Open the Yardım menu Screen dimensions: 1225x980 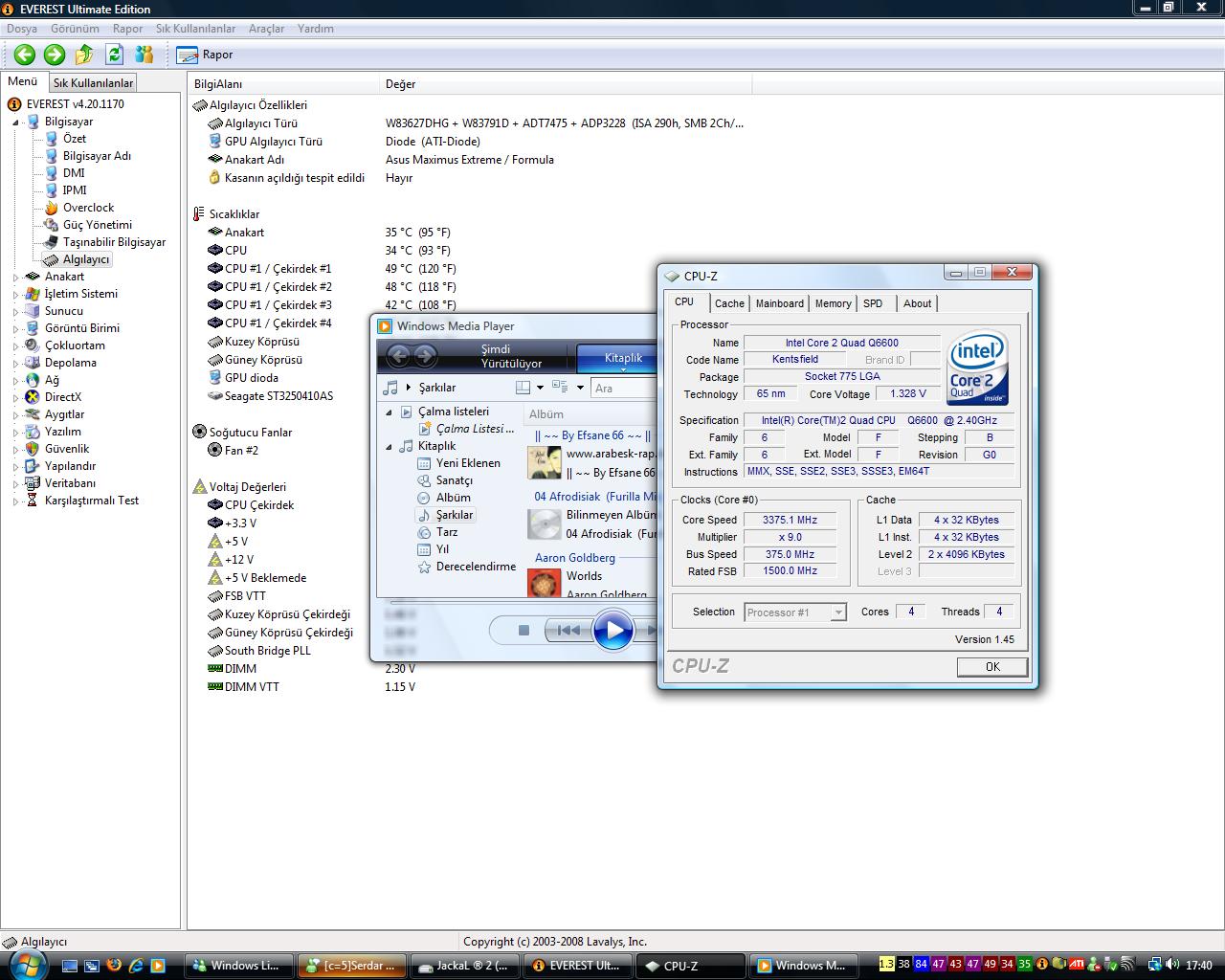tap(316, 29)
